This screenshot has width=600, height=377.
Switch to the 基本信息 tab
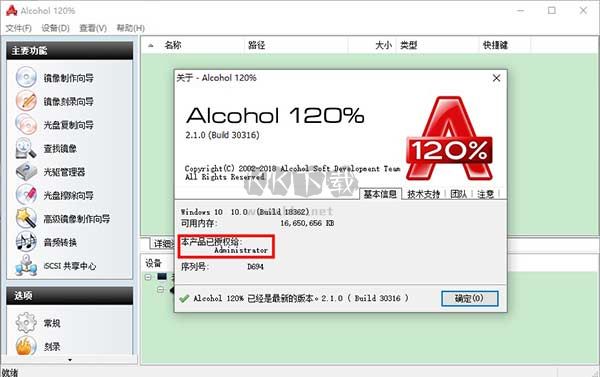(380, 194)
